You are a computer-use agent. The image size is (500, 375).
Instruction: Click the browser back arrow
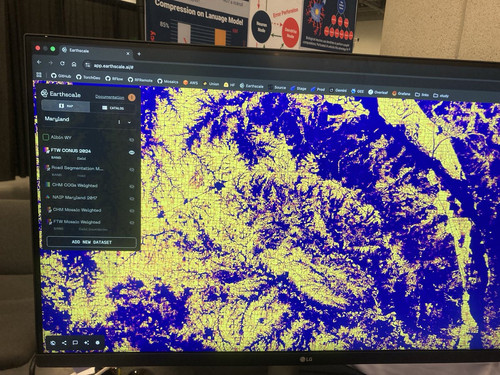point(39,62)
